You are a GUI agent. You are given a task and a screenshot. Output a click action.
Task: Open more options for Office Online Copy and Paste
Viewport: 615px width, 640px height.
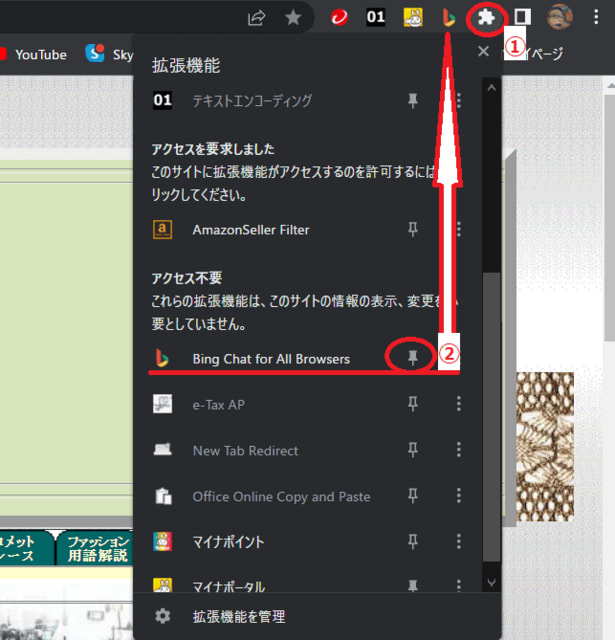tap(459, 496)
